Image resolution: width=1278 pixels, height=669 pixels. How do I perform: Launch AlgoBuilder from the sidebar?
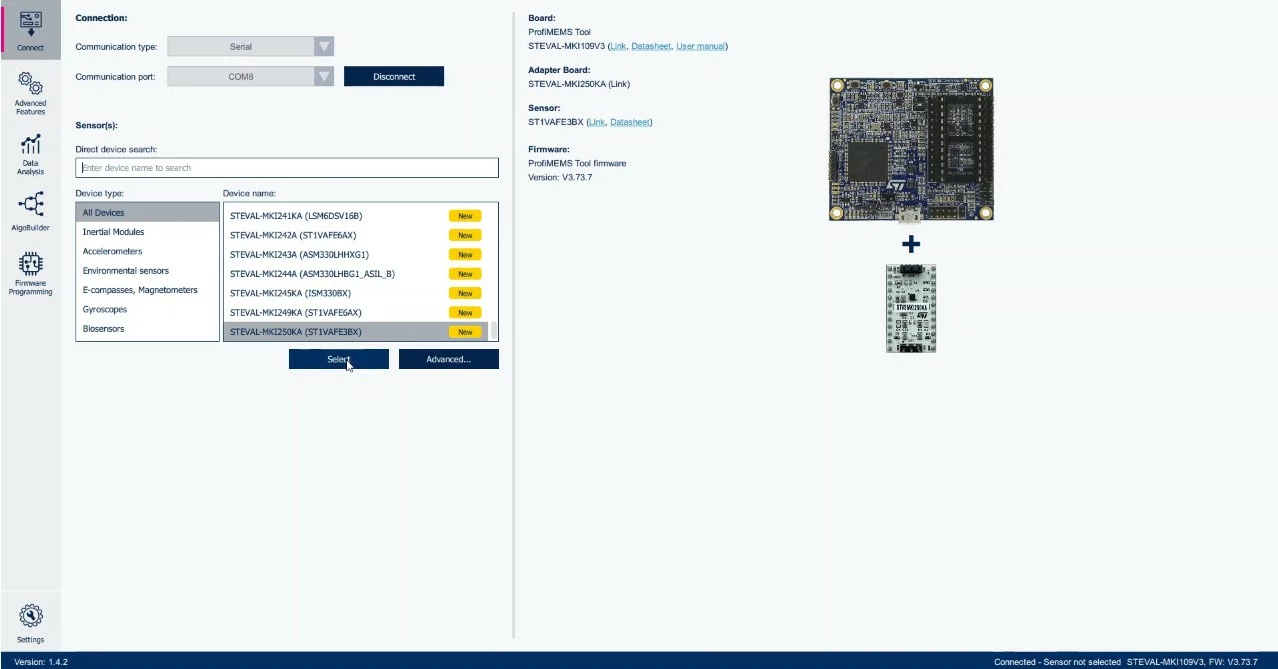point(30,212)
